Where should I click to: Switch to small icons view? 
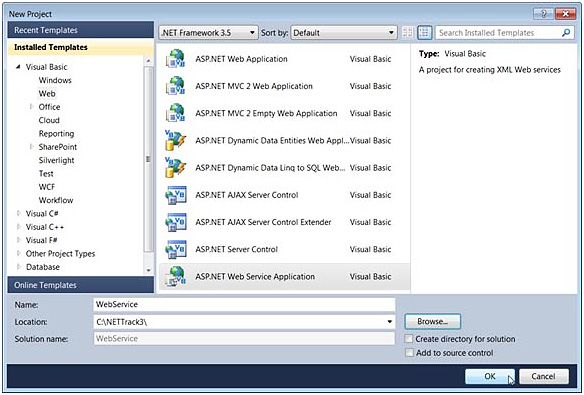(x=408, y=33)
